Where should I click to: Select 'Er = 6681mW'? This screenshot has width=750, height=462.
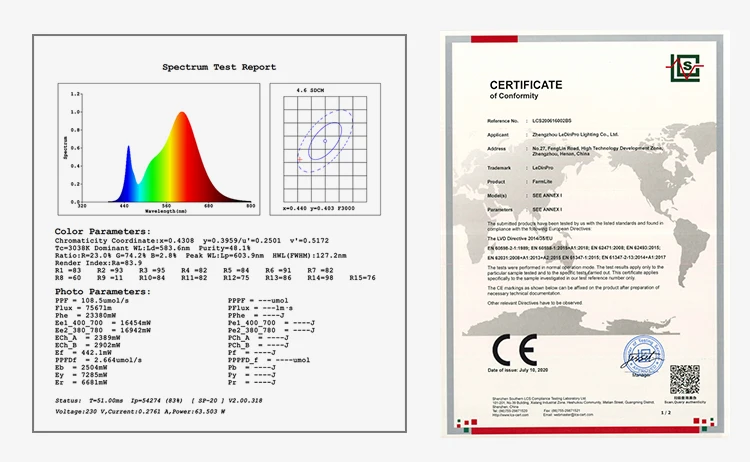[x=81, y=382]
